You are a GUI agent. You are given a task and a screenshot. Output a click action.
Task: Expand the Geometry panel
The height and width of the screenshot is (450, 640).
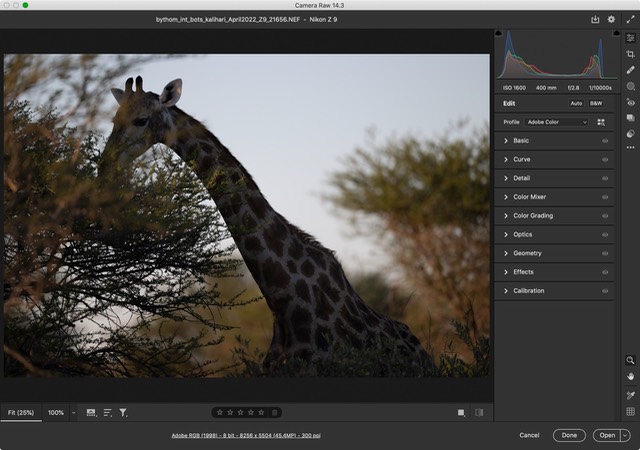[x=526, y=253]
